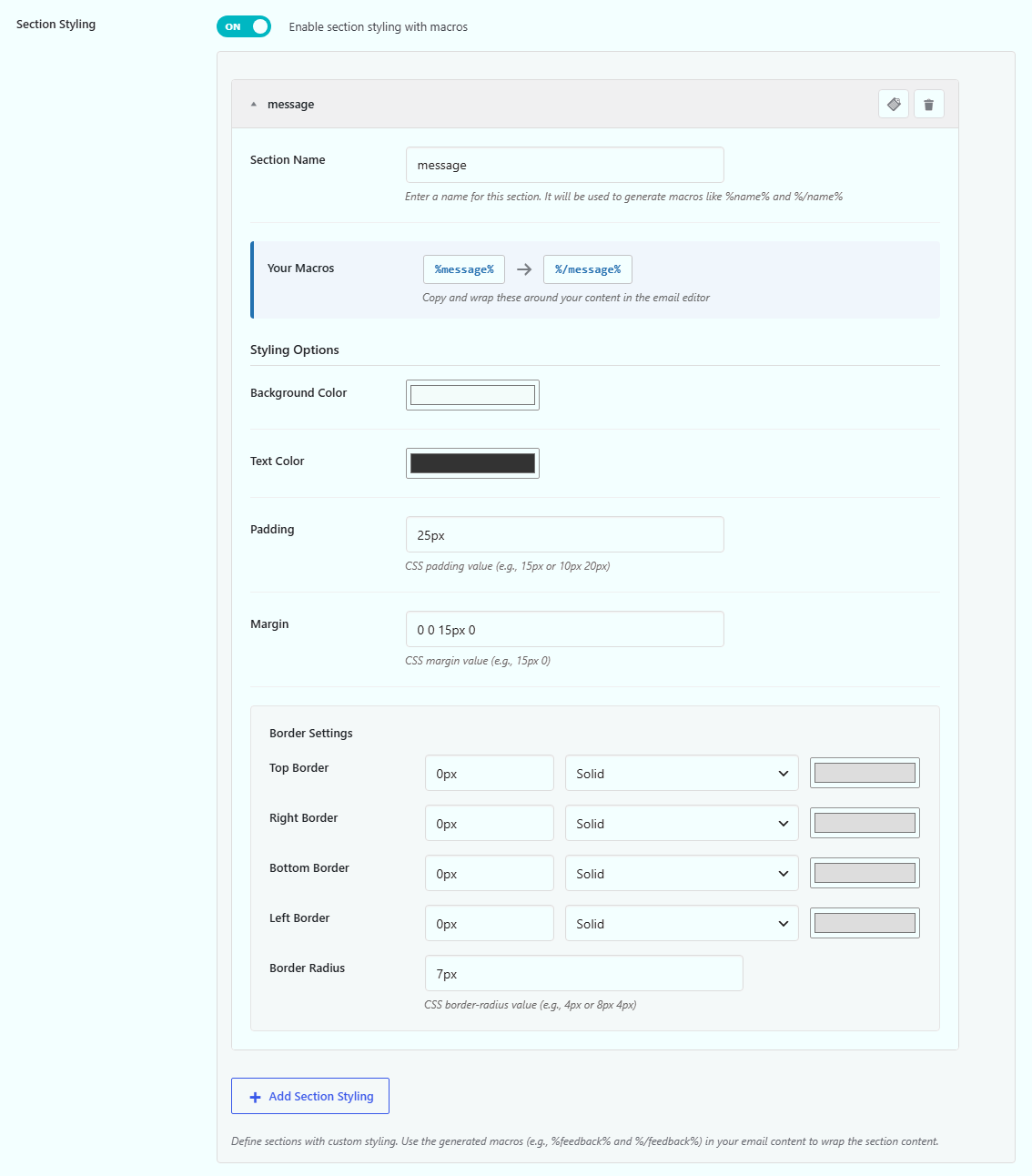
Task: Open the Top Border style dropdown
Action: coord(682,773)
